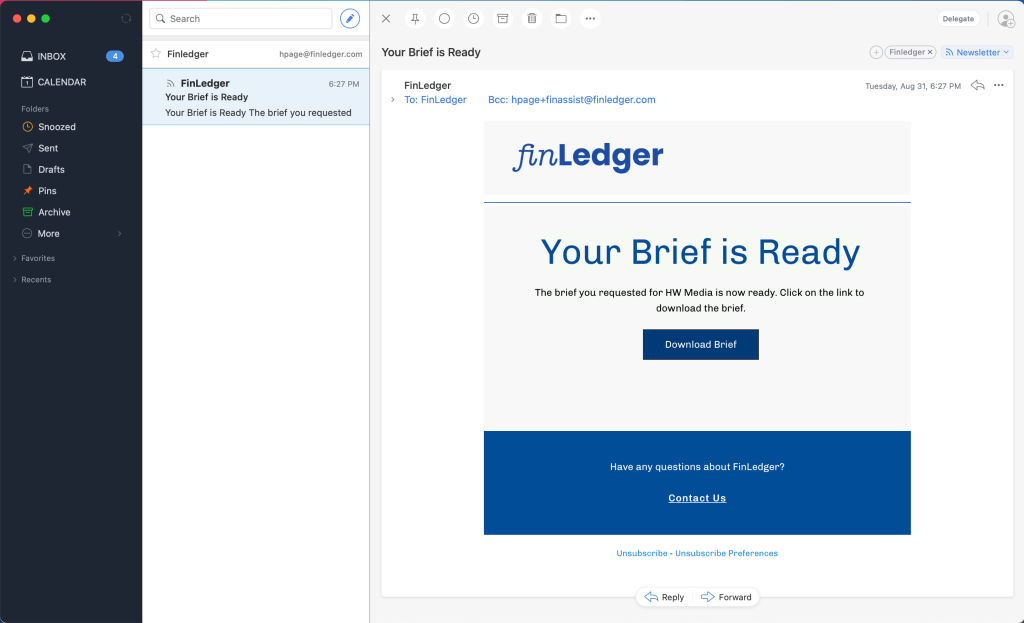The width and height of the screenshot is (1024, 623).
Task: Click the green Archive box icon
Action: click(27, 212)
